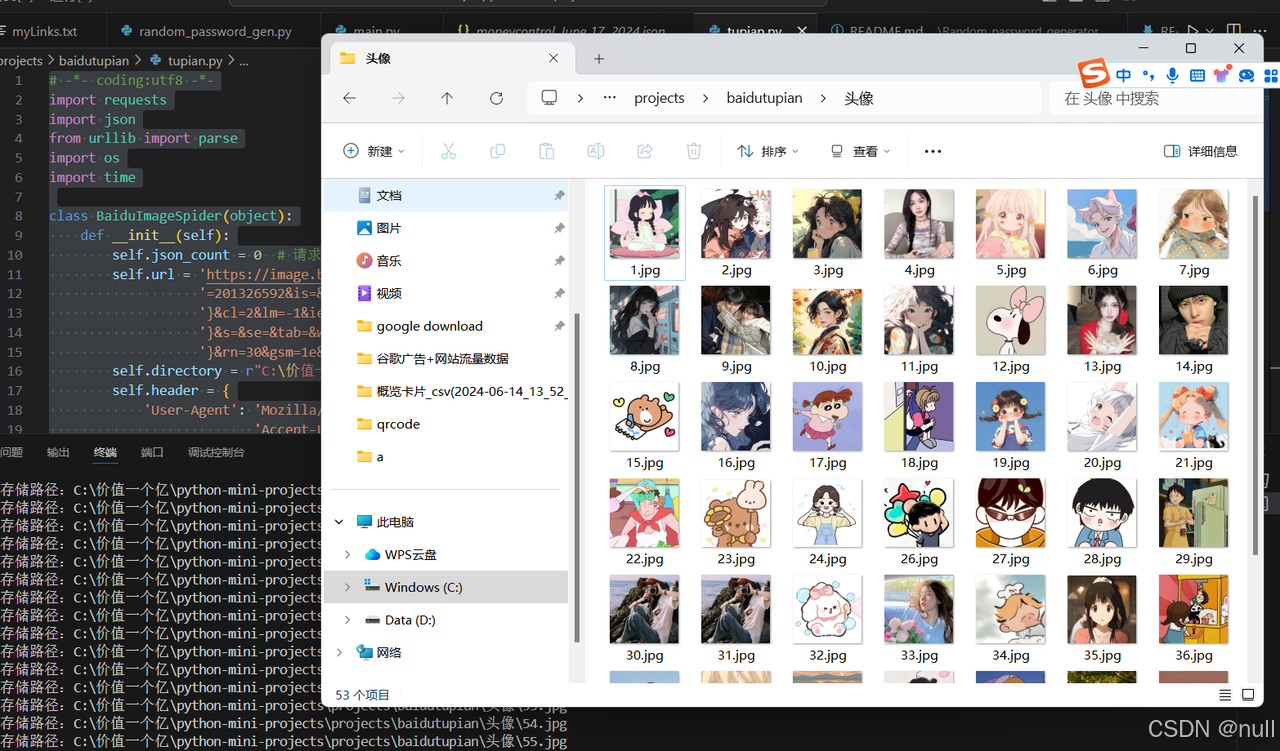Select thumbnail 12.jpg Snoopy image

click(1011, 330)
